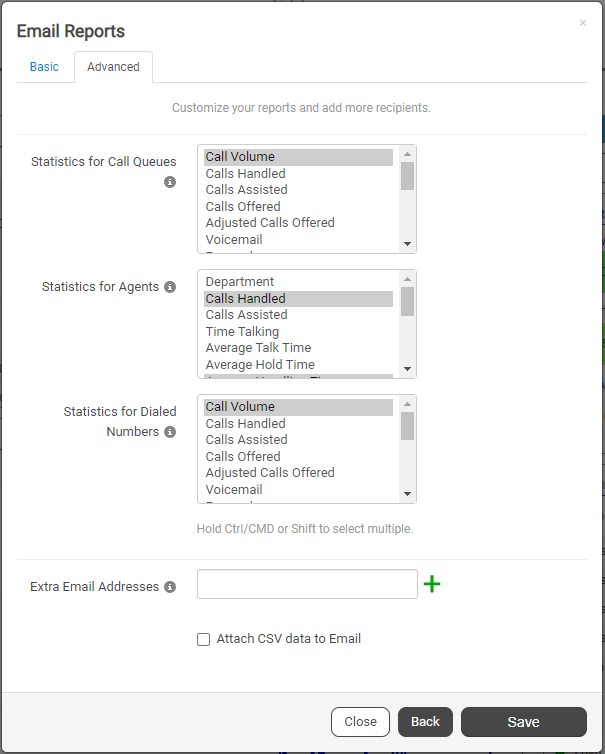Enable Attach CSV data to Email checkbox
This screenshot has width=605, height=754.
(x=203, y=640)
